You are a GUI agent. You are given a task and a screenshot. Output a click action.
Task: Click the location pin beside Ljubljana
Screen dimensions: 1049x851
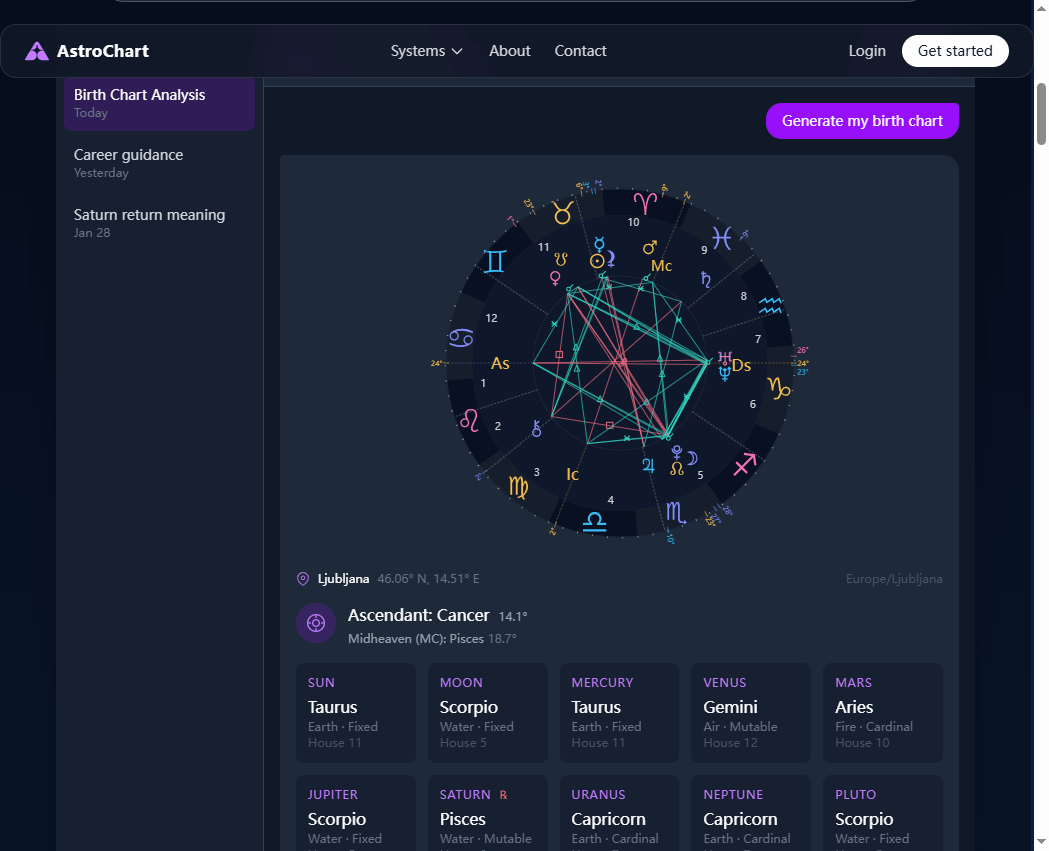coord(302,579)
